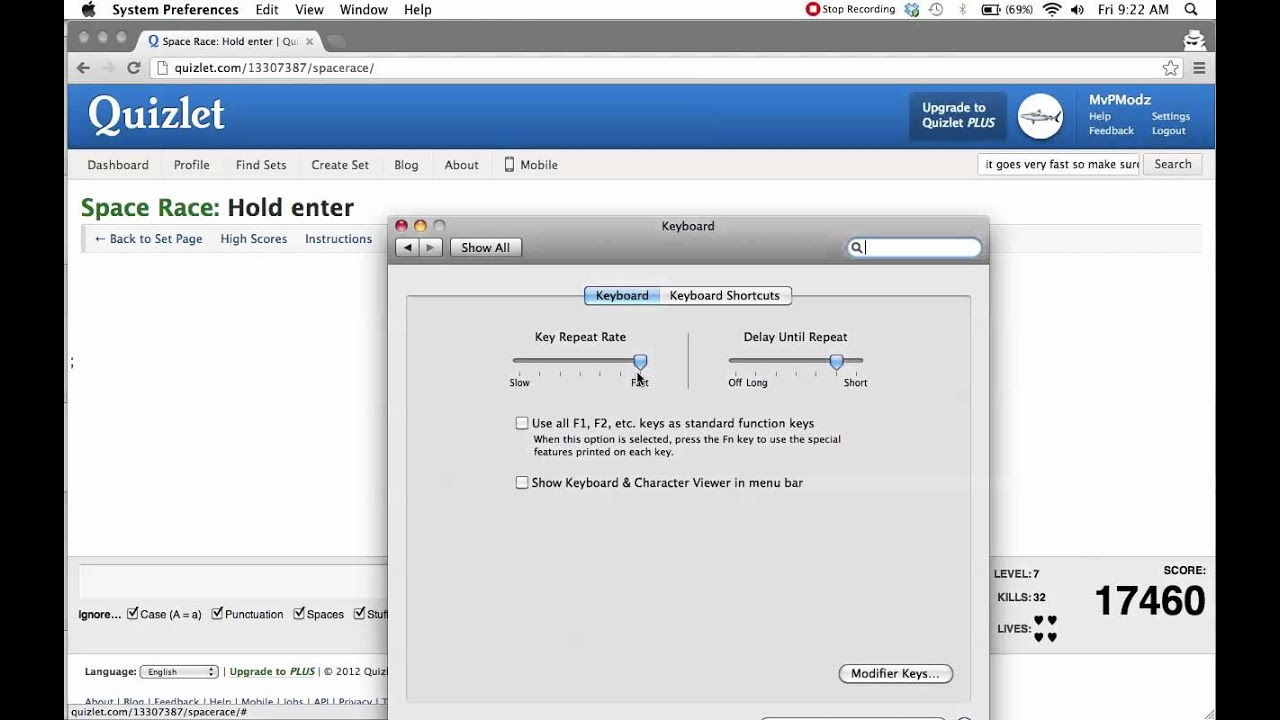The height and width of the screenshot is (720, 1280).
Task: Click Upgrade to Quizlet PLUS button
Action: 958,115
